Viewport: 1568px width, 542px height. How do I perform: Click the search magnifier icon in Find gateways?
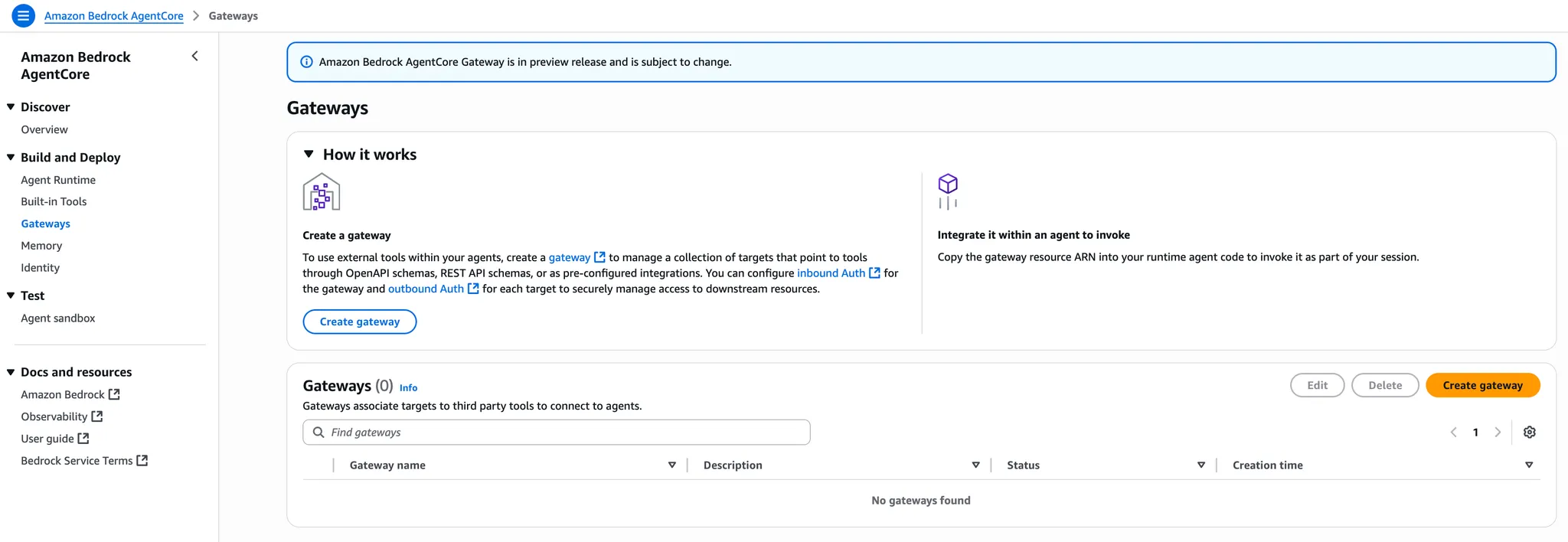(x=318, y=433)
